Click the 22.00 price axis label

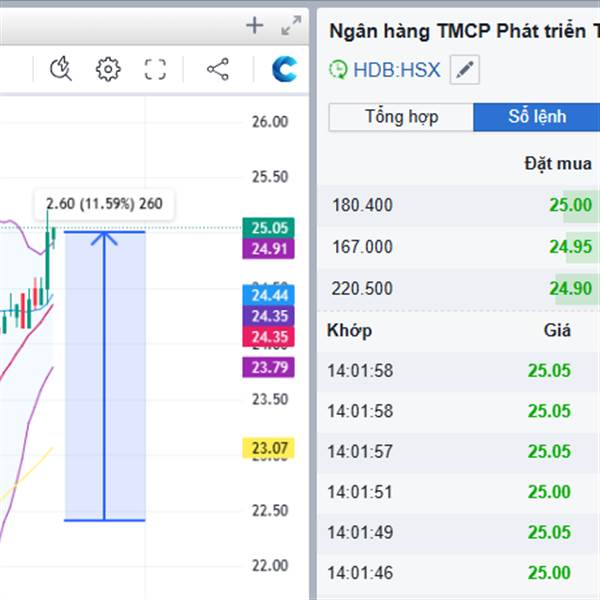pos(270,566)
